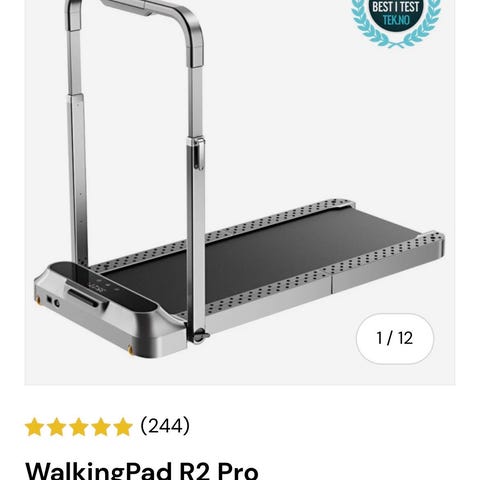The image size is (480, 480).
Task: Open the Best i Test Tek.no badge
Action: tap(396, 20)
